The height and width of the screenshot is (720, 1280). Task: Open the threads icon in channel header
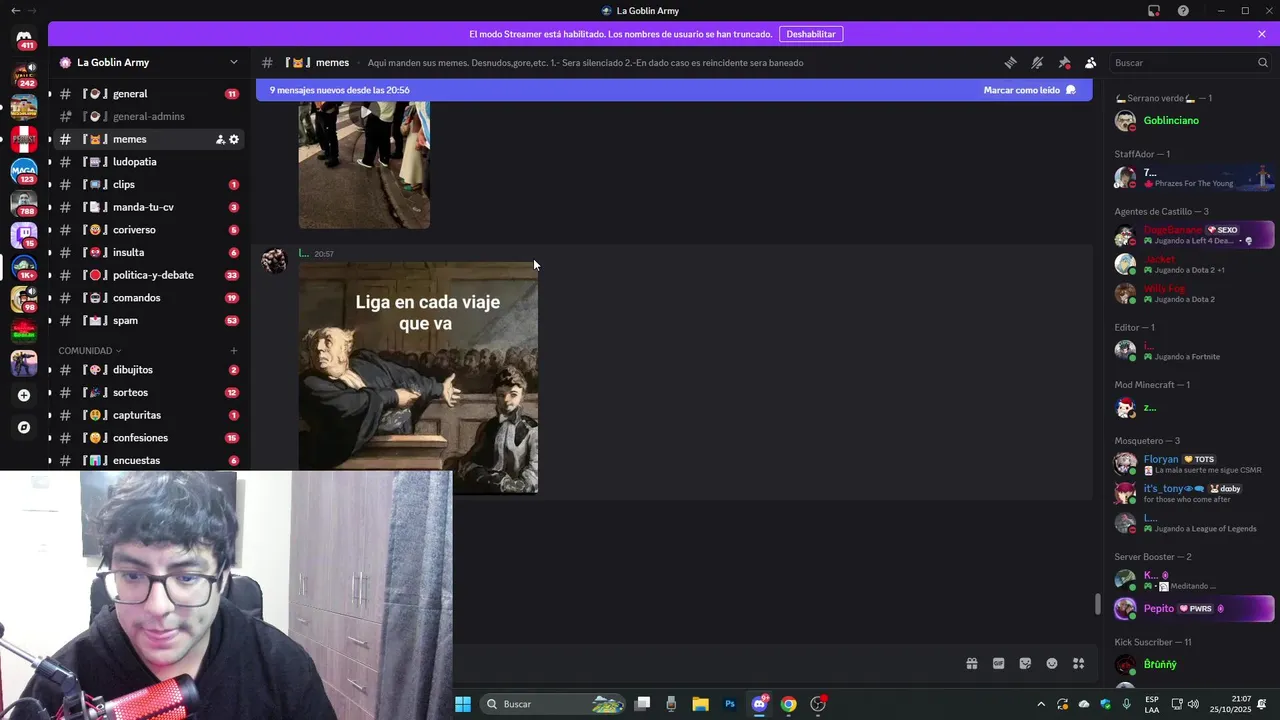pyautogui.click(x=1010, y=62)
